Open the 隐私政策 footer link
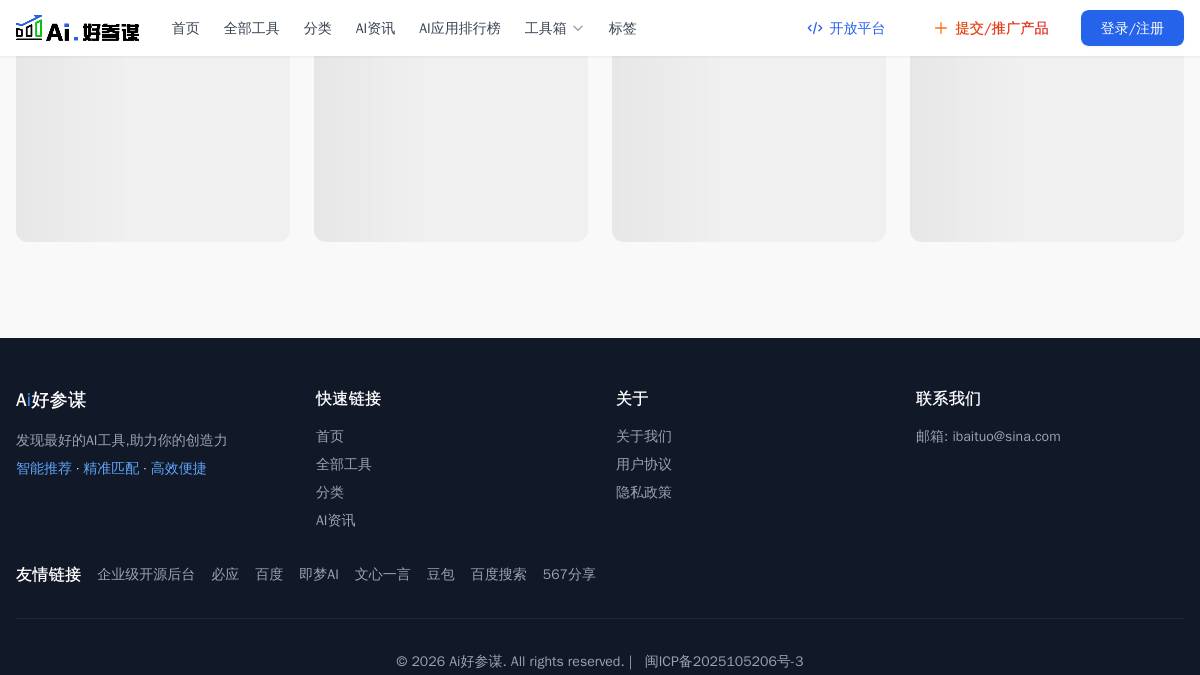This screenshot has height=675, width=1200. coord(643,492)
